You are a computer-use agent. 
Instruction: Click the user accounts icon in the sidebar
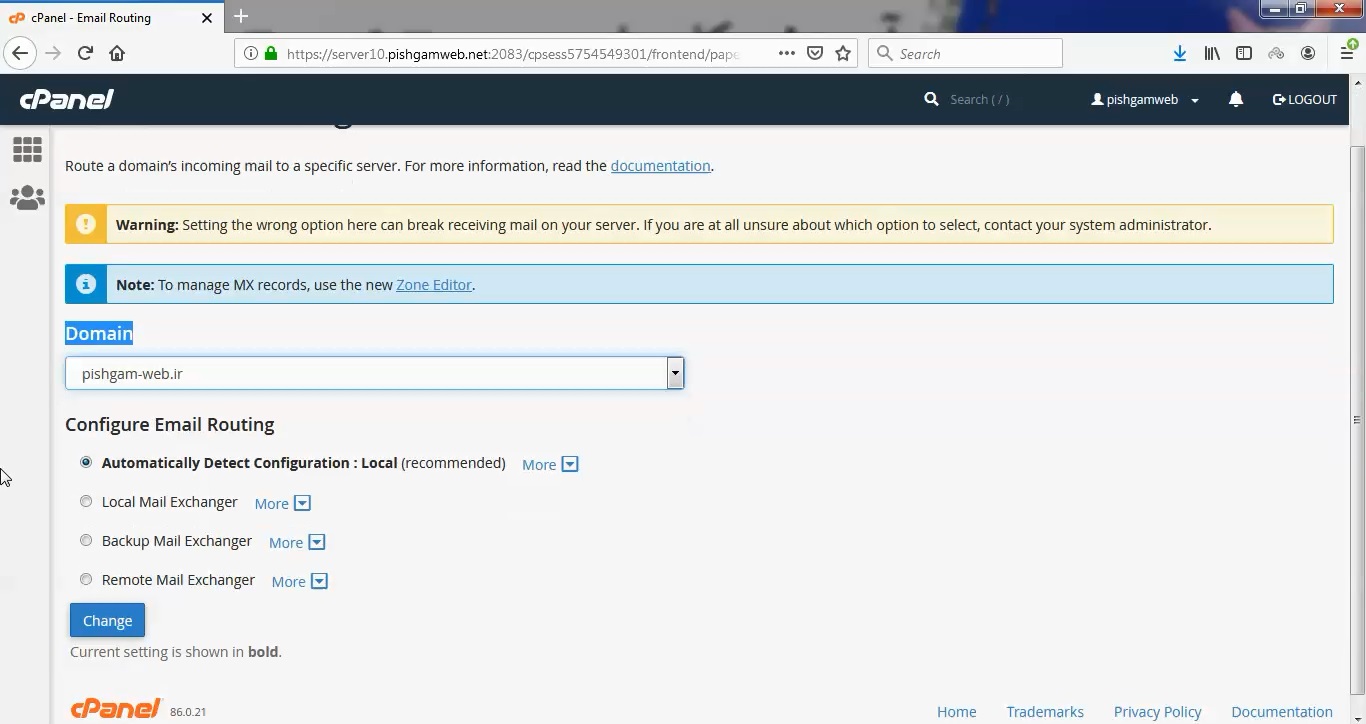coord(27,197)
